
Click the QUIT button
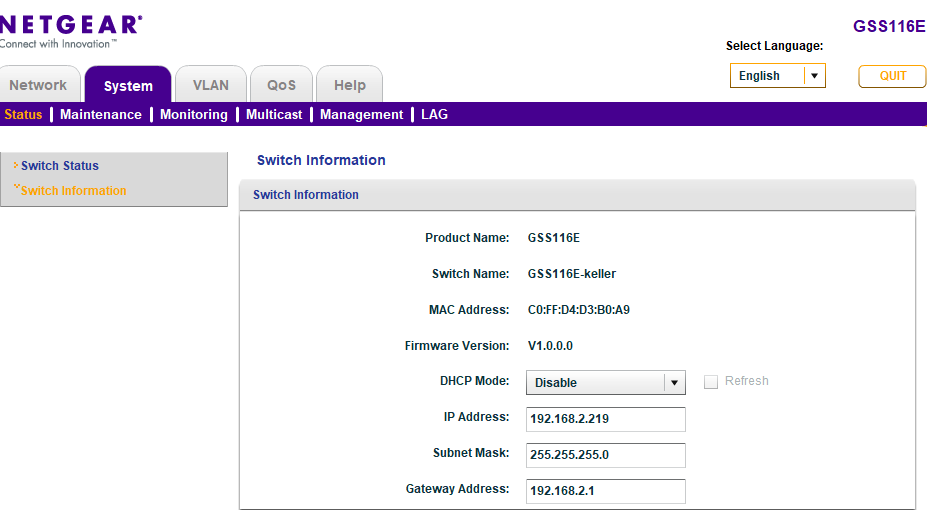click(892, 76)
